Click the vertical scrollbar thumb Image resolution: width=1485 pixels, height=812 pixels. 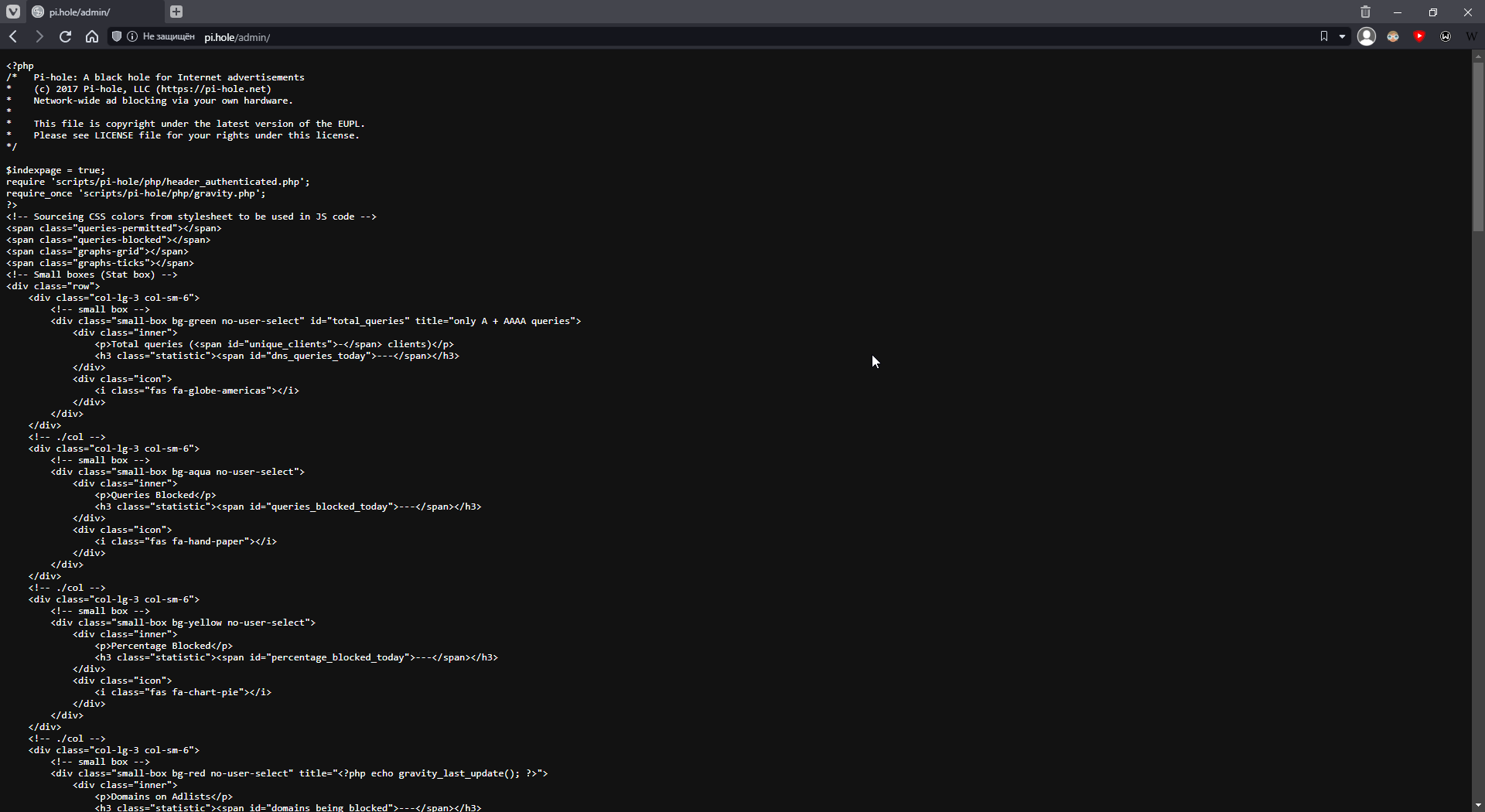[x=1478, y=147]
